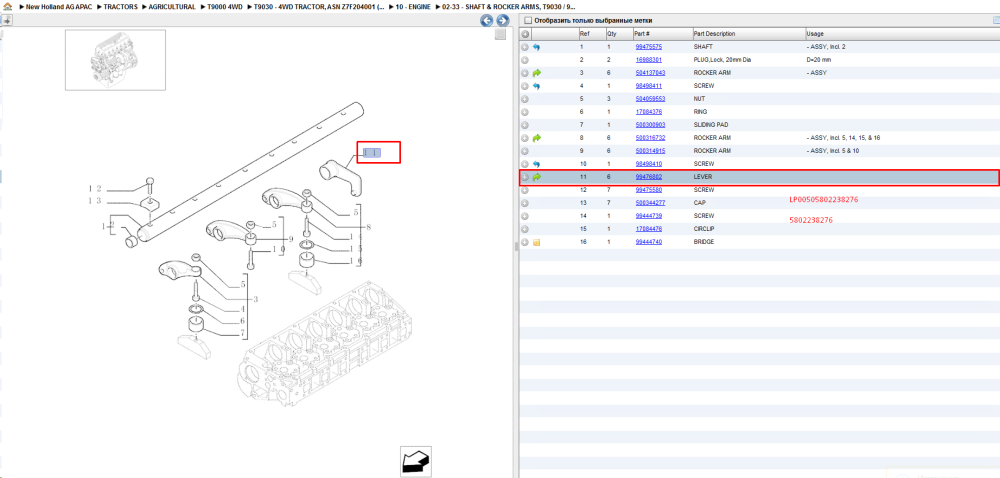
Task: Click the BRIDGE description text
Action: [704, 242]
